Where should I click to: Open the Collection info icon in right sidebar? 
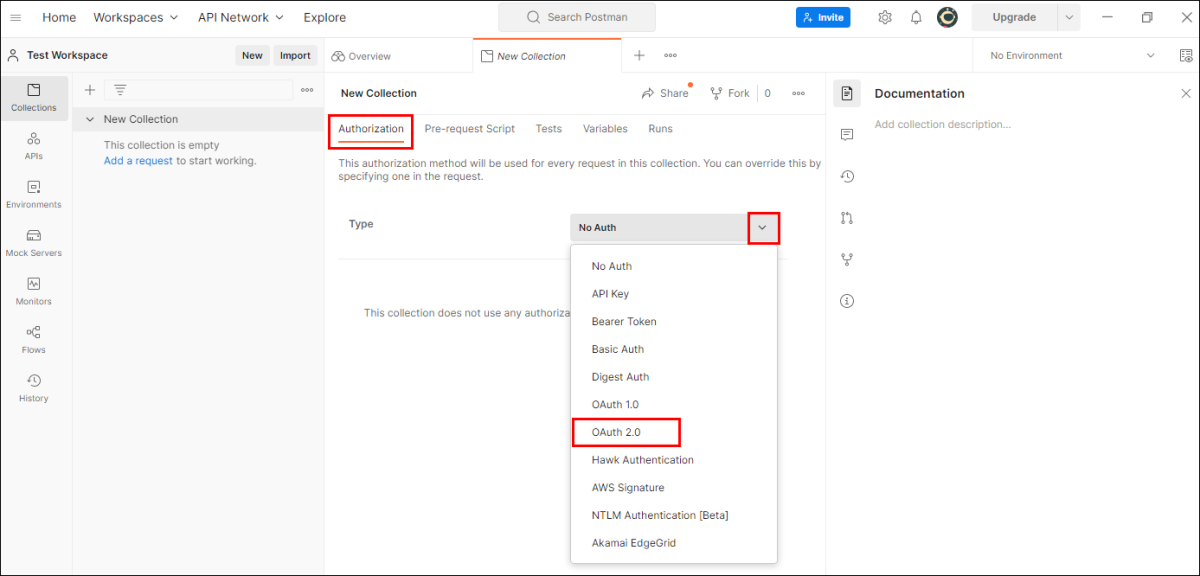(x=847, y=301)
